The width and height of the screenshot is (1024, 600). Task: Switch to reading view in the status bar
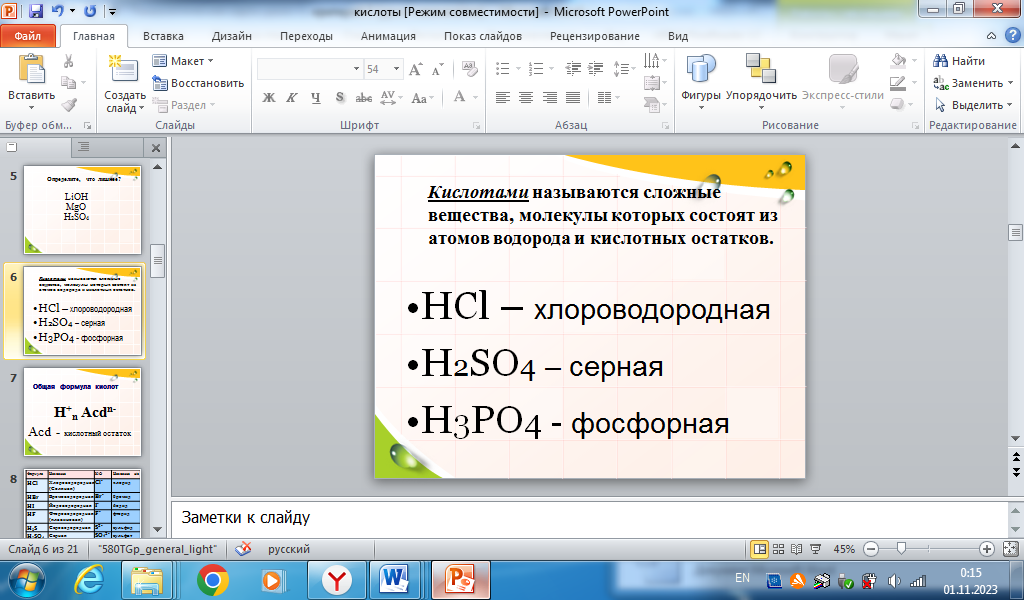(797, 549)
